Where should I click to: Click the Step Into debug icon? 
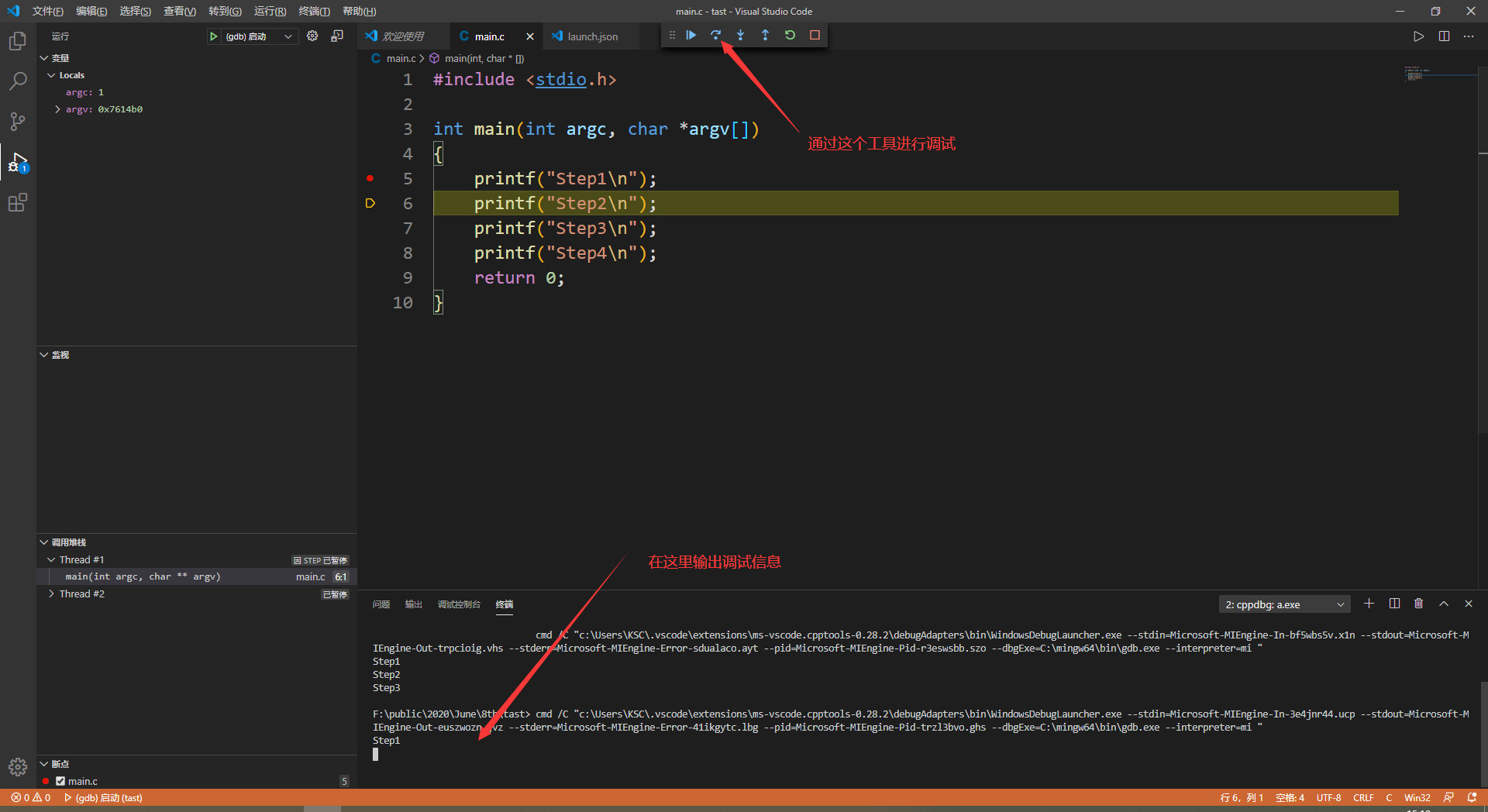[x=740, y=35]
